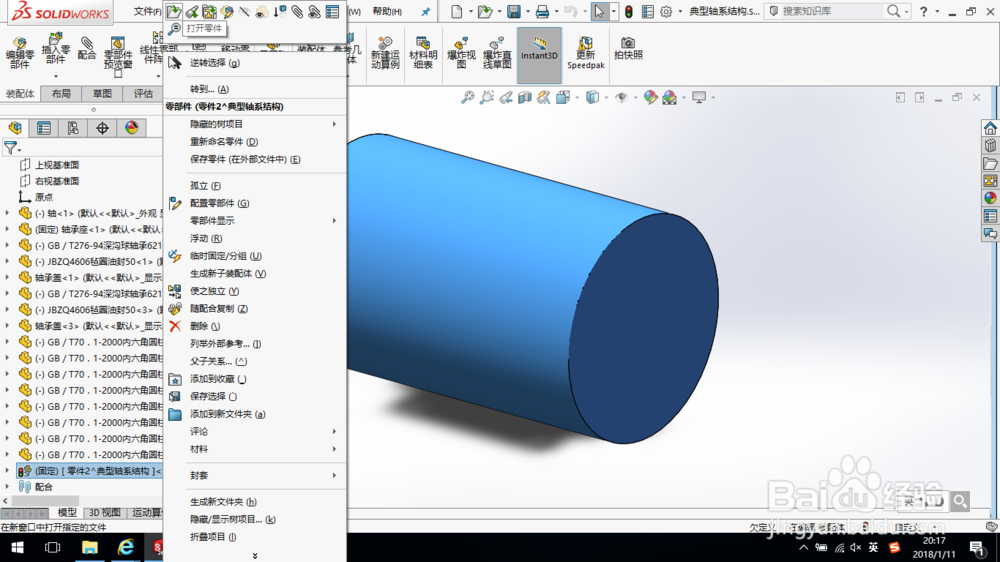Click the 爆炸视图 exploded view button
Image resolution: width=1000 pixels, height=562 pixels.
461,52
